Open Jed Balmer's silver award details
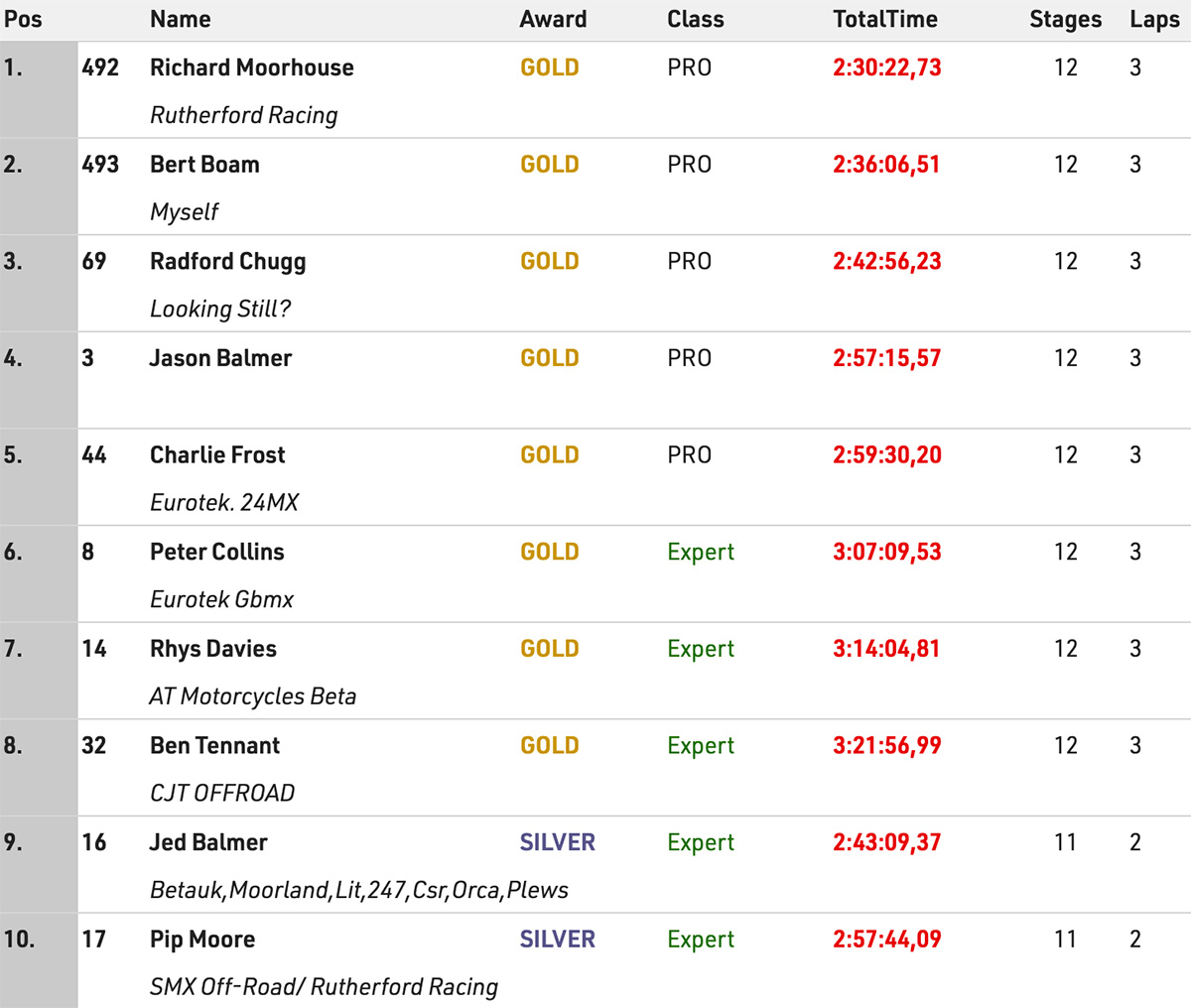1191x1008 pixels. tap(557, 841)
